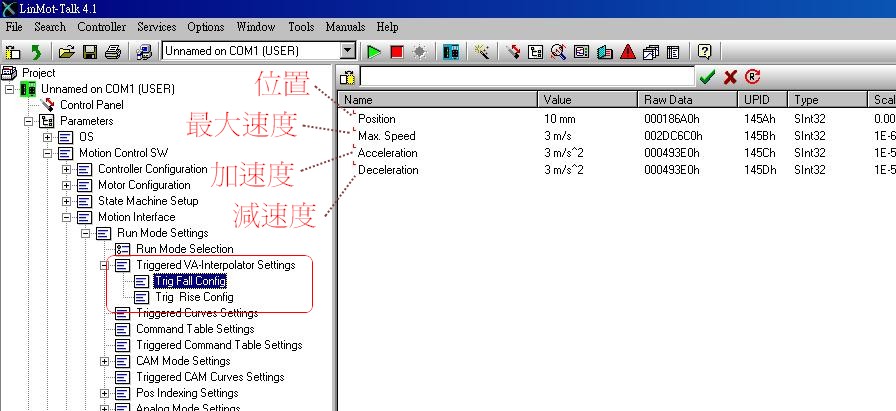Open the Messages book toolbar icon
The height and width of the screenshot is (411, 896).
coord(605,52)
